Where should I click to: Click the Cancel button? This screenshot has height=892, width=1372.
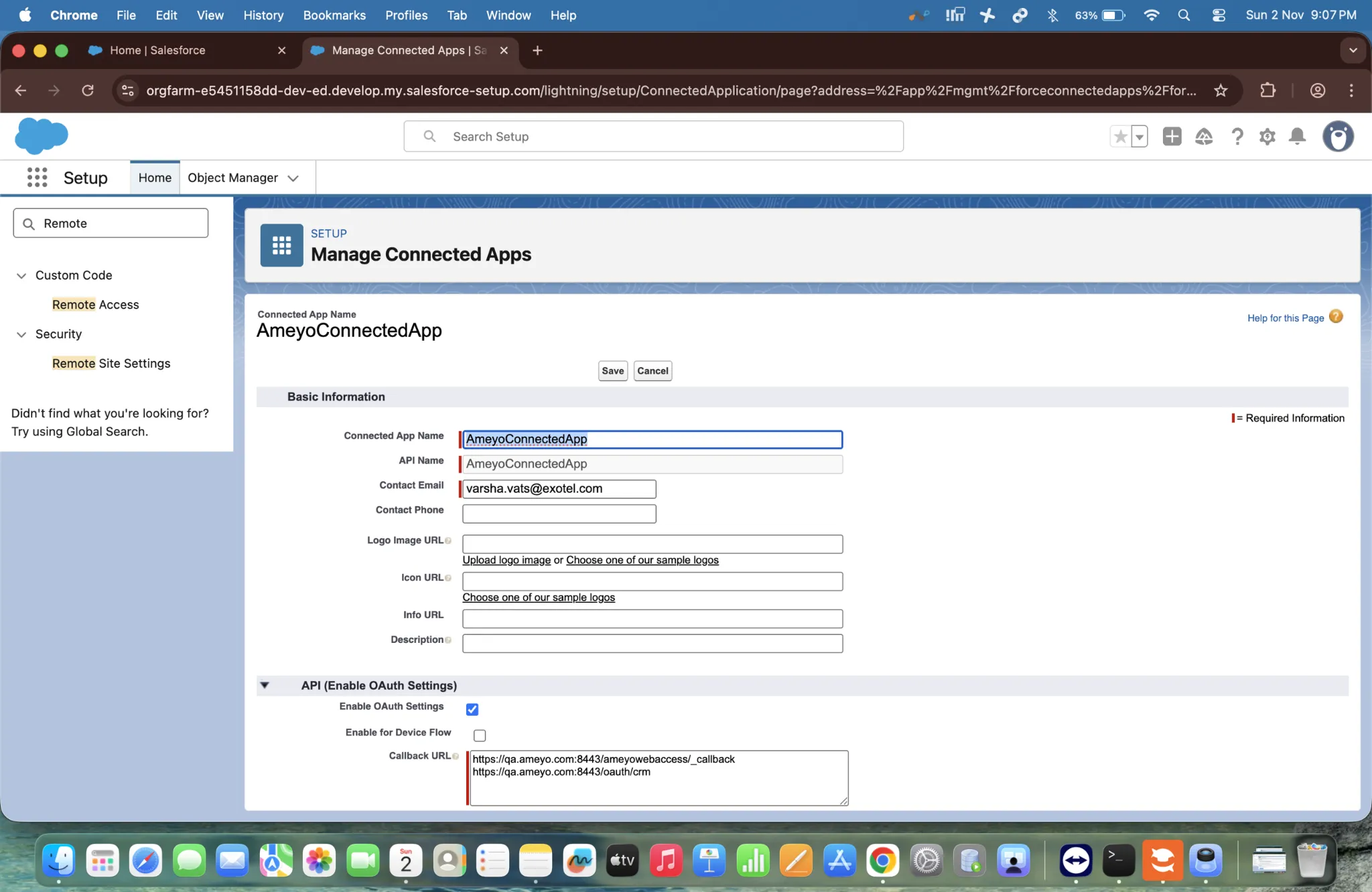pos(653,371)
